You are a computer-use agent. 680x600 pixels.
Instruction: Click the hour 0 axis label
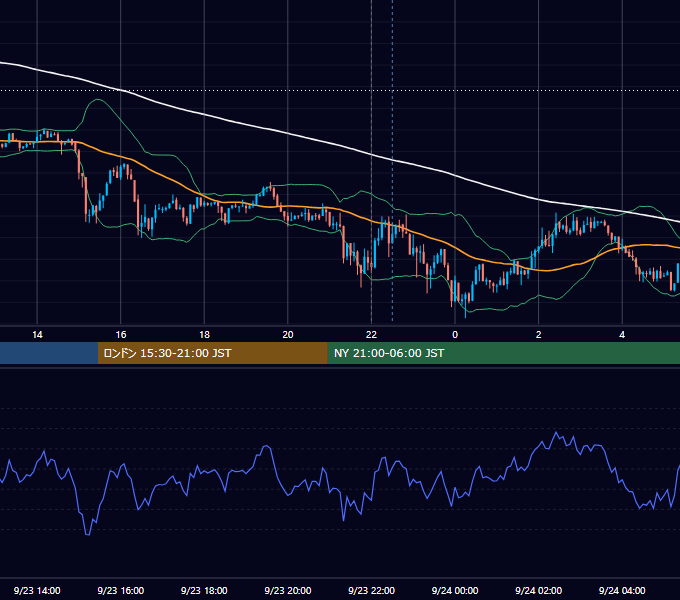click(x=455, y=335)
